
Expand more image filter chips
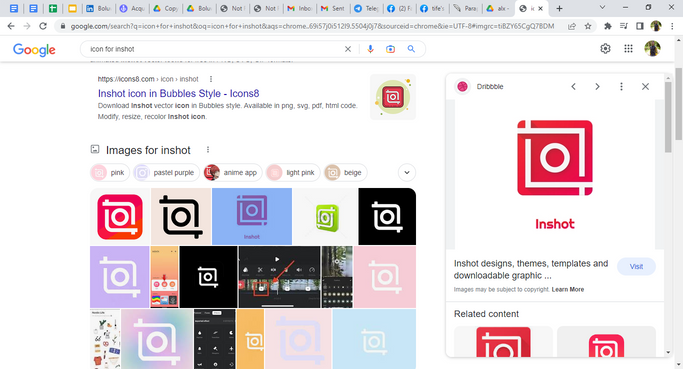click(406, 172)
